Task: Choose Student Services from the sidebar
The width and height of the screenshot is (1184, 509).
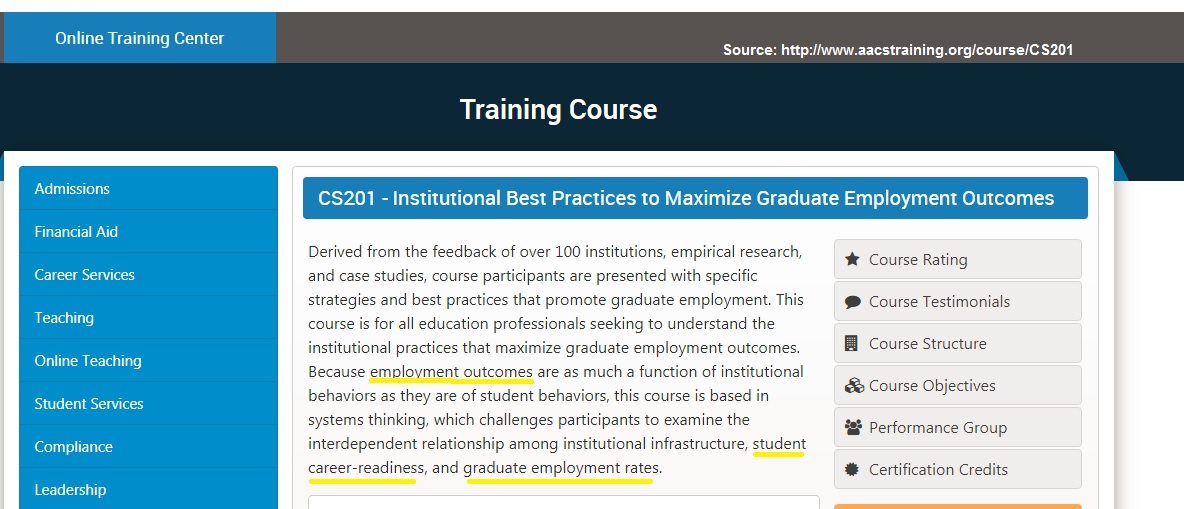Action: (x=149, y=404)
